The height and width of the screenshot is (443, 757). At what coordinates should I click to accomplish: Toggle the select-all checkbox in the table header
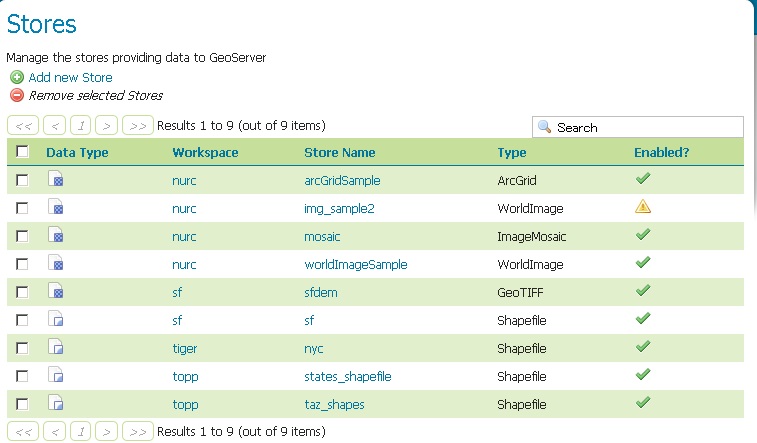(22, 153)
